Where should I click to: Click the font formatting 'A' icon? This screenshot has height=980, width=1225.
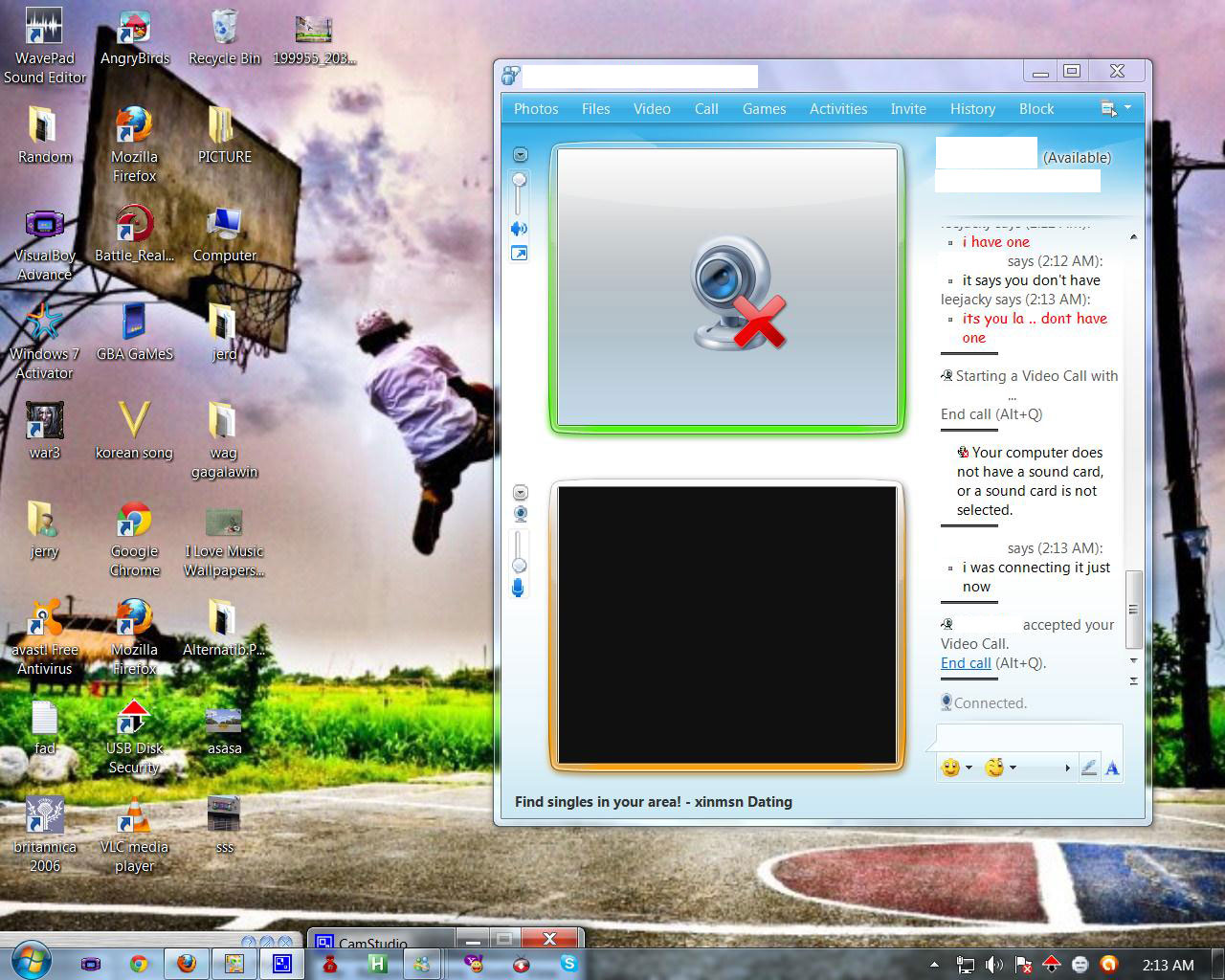[1111, 767]
